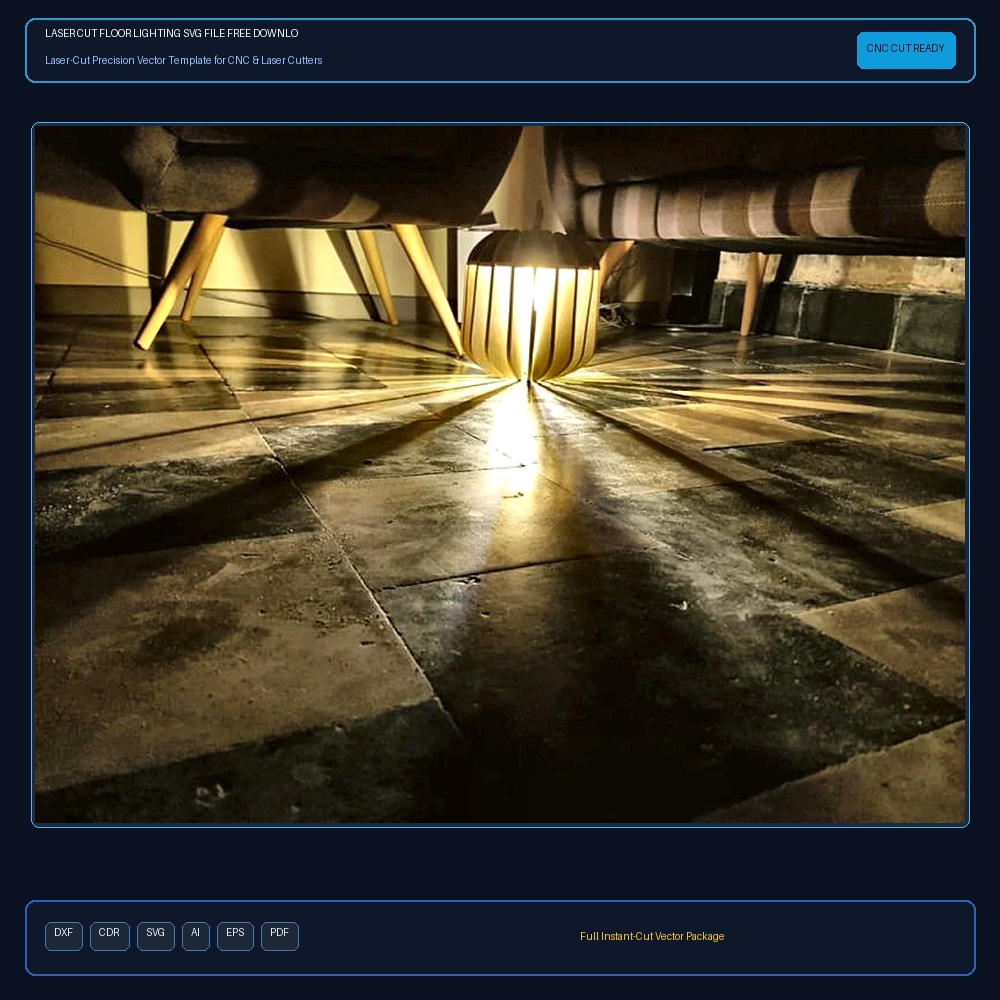Select the AI format tag
Screen dimensions: 1000x1000
196,936
